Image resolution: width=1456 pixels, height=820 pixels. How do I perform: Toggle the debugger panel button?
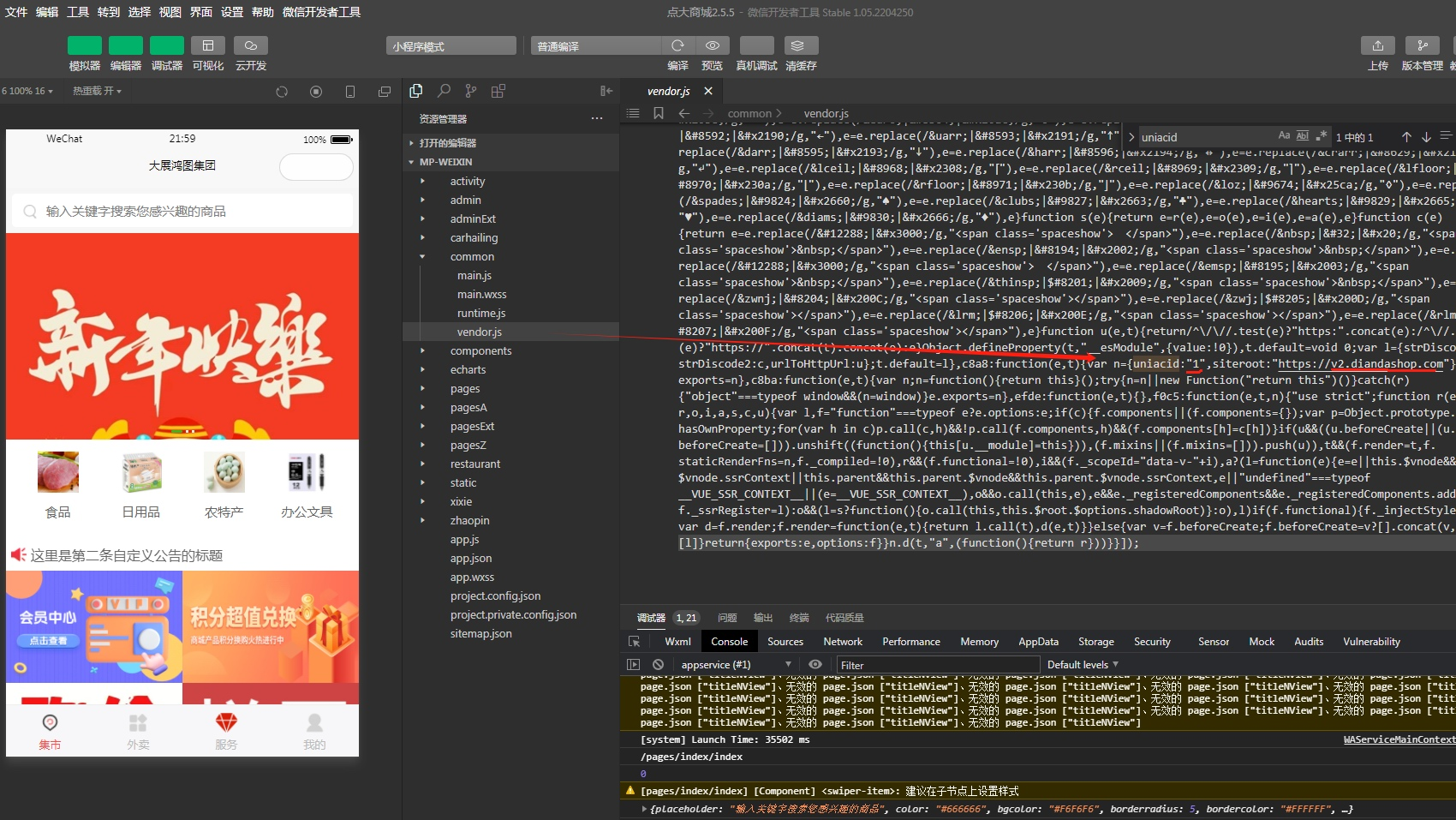click(166, 45)
